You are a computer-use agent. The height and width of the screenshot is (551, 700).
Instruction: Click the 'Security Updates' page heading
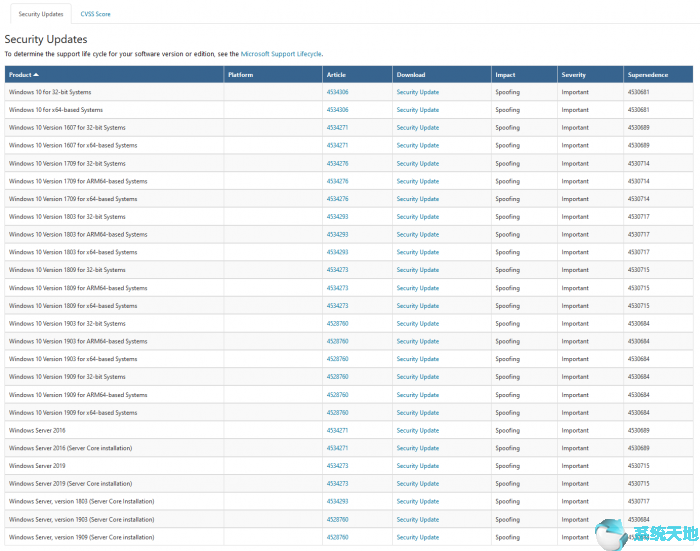[46, 39]
